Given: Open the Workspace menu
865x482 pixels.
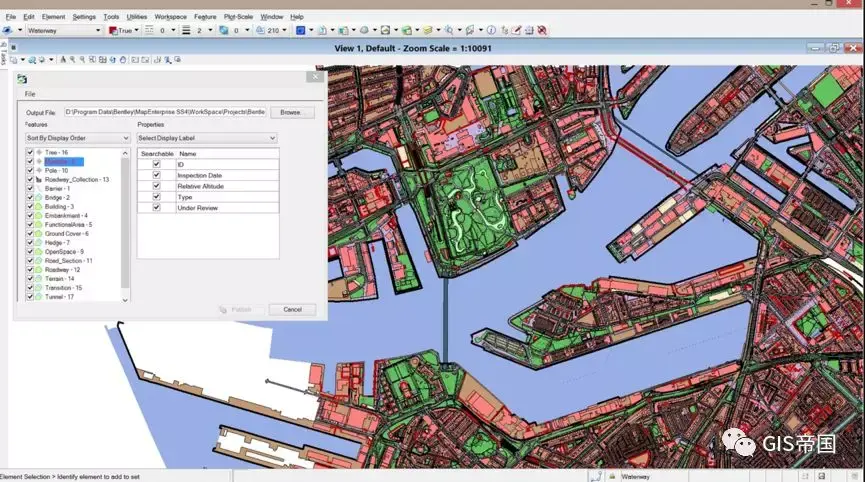Looking at the screenshot, I should point(170,17).
